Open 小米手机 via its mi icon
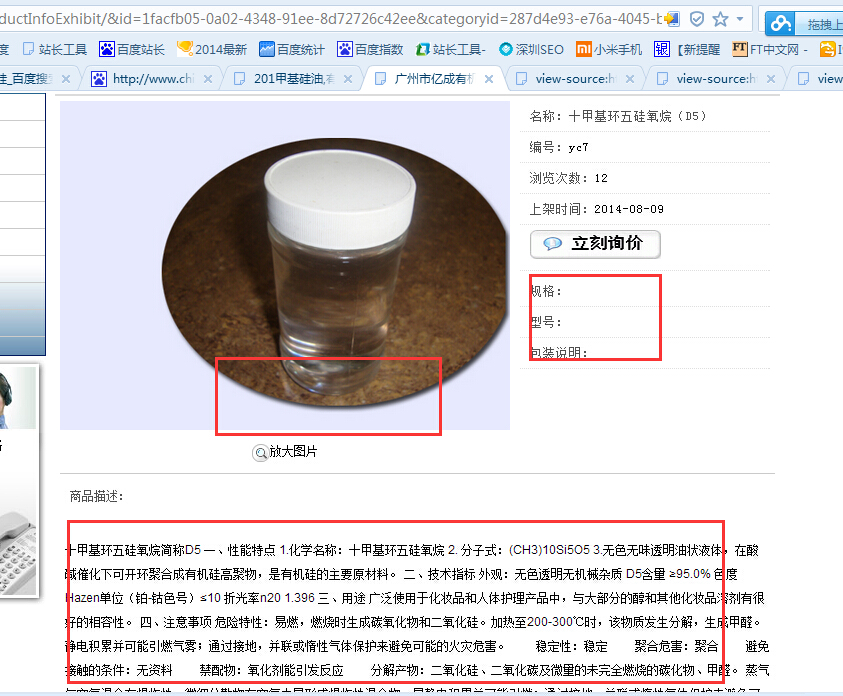Screen dimensions: 843x696 point(583,47)
